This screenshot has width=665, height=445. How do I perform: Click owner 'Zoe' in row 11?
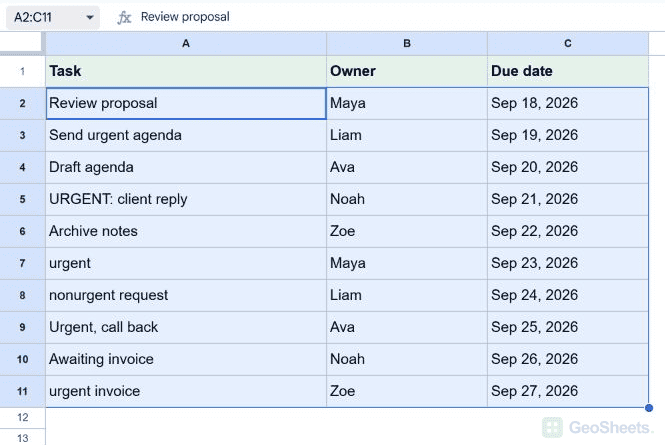(407, 391)
